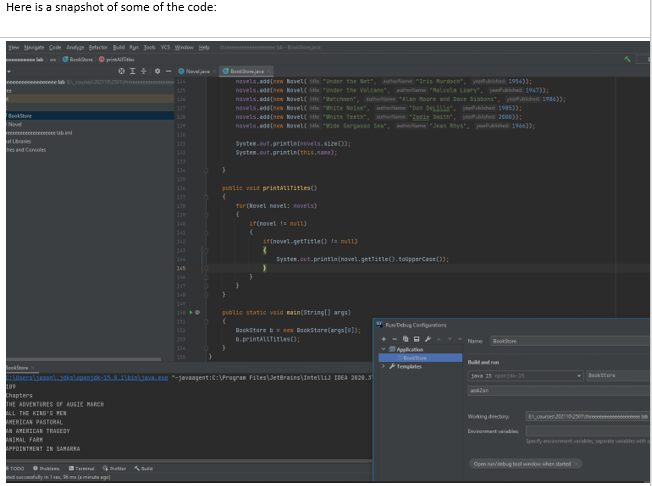This screenshot has height=486, width=652.
Task: Click the green Build hammer icon in top toolbar
Action: coord(627,59)
